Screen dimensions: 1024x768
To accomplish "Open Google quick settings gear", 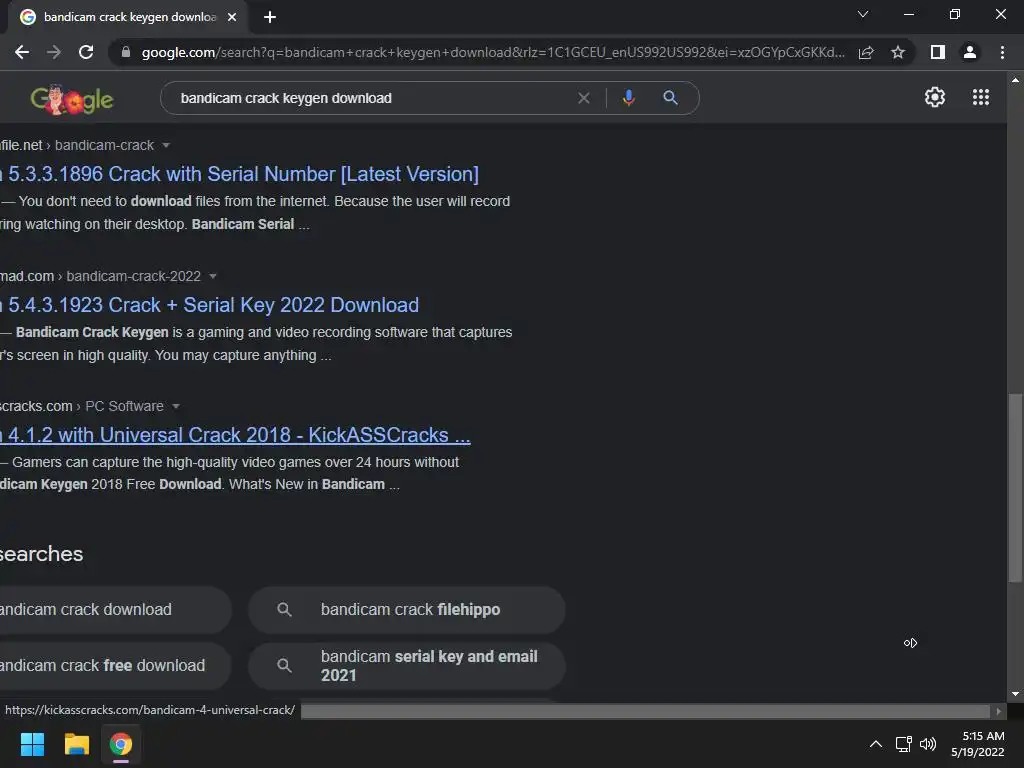I will pos(935,97).
